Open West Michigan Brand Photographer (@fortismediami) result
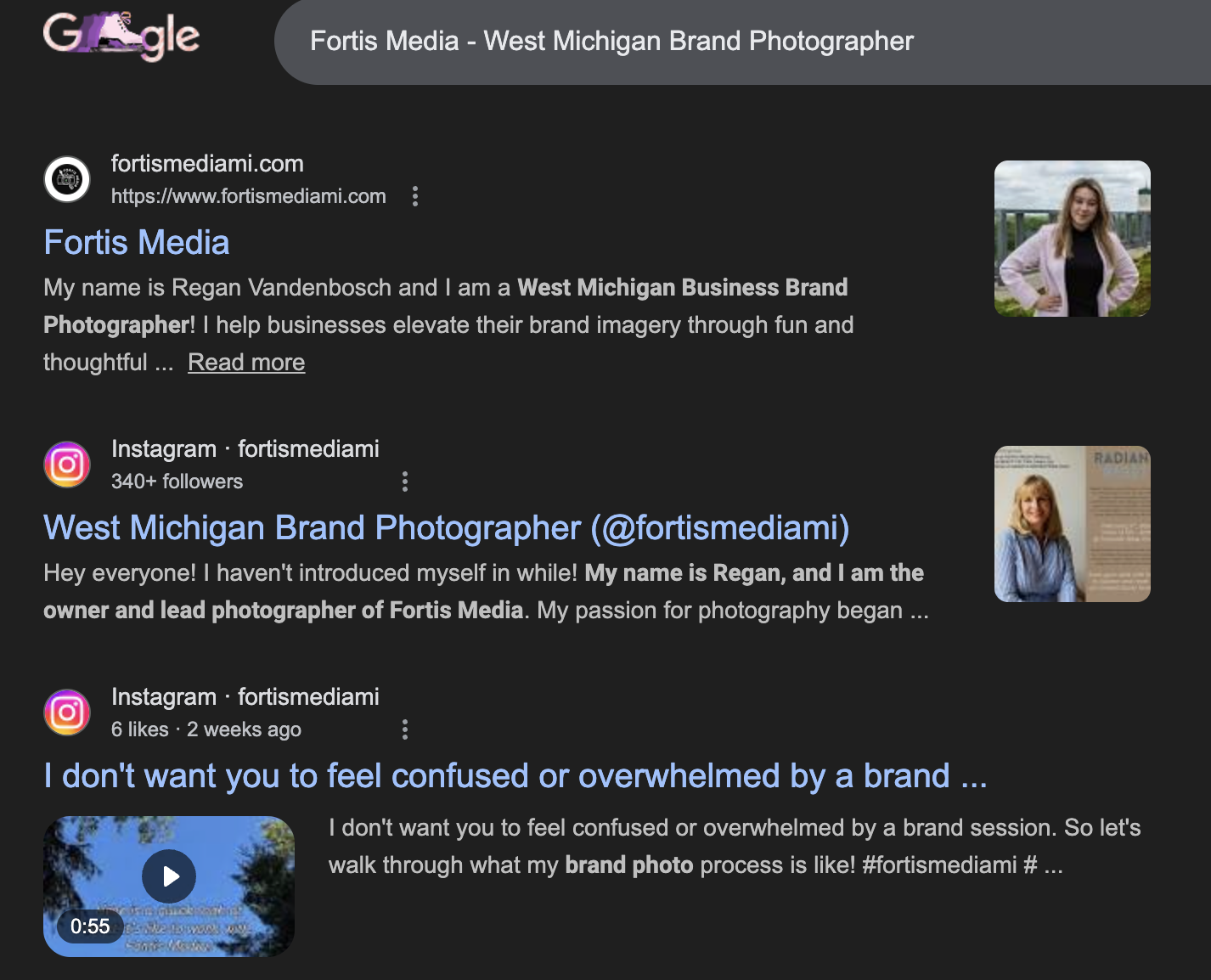This screenshot has width=1211, height=980. [x=447, y=528]
